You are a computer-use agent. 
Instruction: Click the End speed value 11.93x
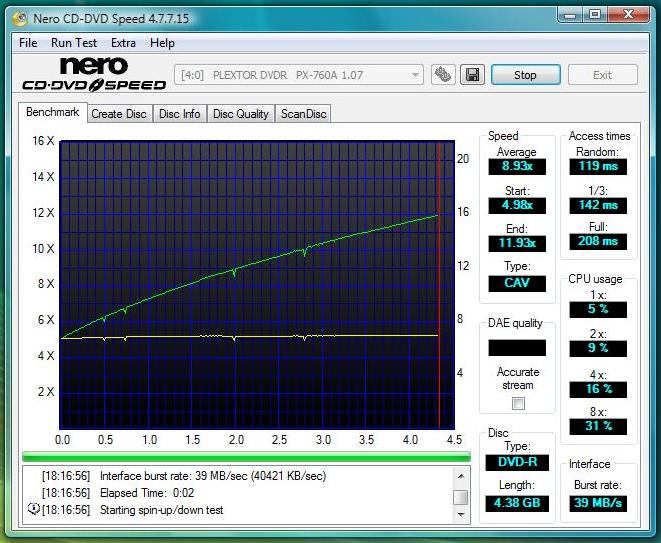(517, 243)
